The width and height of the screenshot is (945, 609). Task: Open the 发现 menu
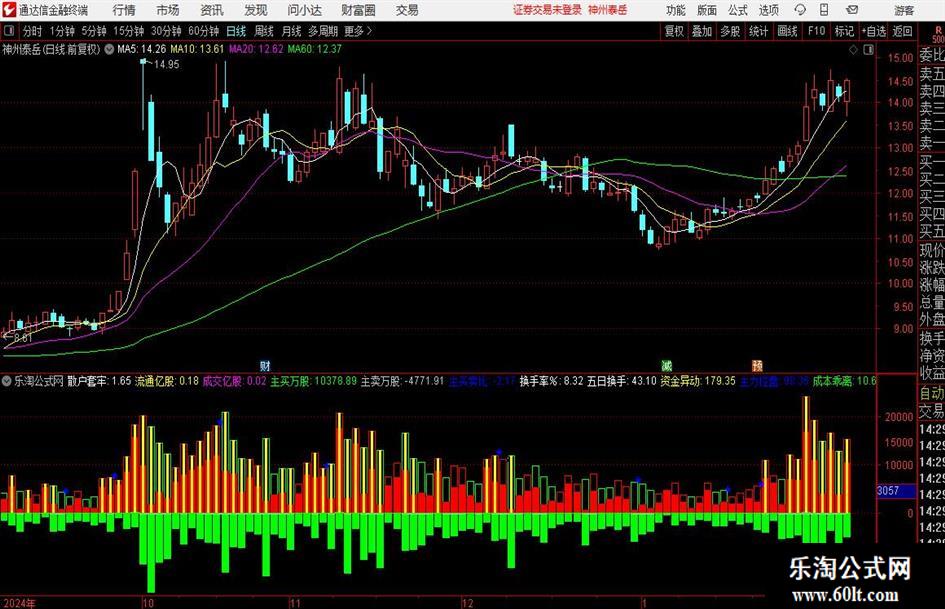(x=256, y=10)
